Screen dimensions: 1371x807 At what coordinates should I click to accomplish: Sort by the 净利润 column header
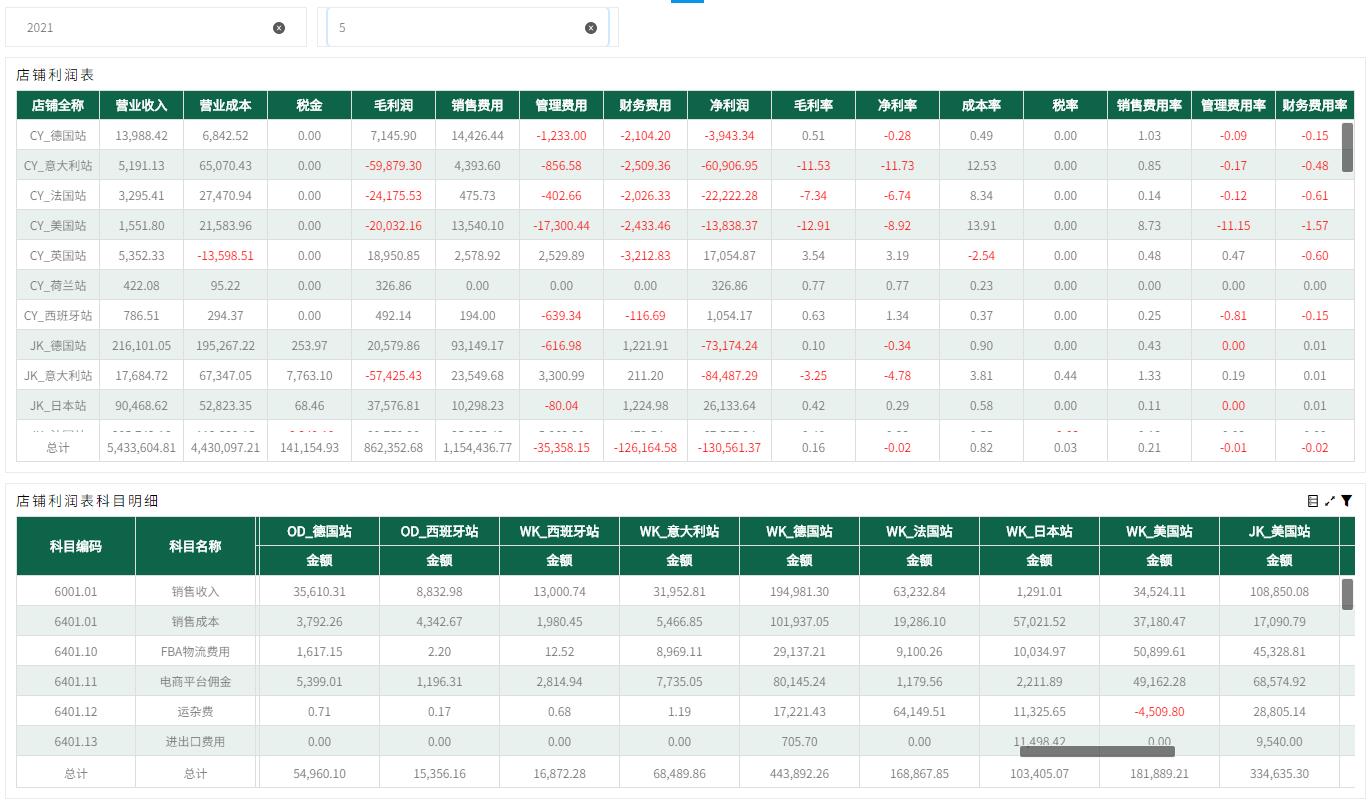pos(729,105)
